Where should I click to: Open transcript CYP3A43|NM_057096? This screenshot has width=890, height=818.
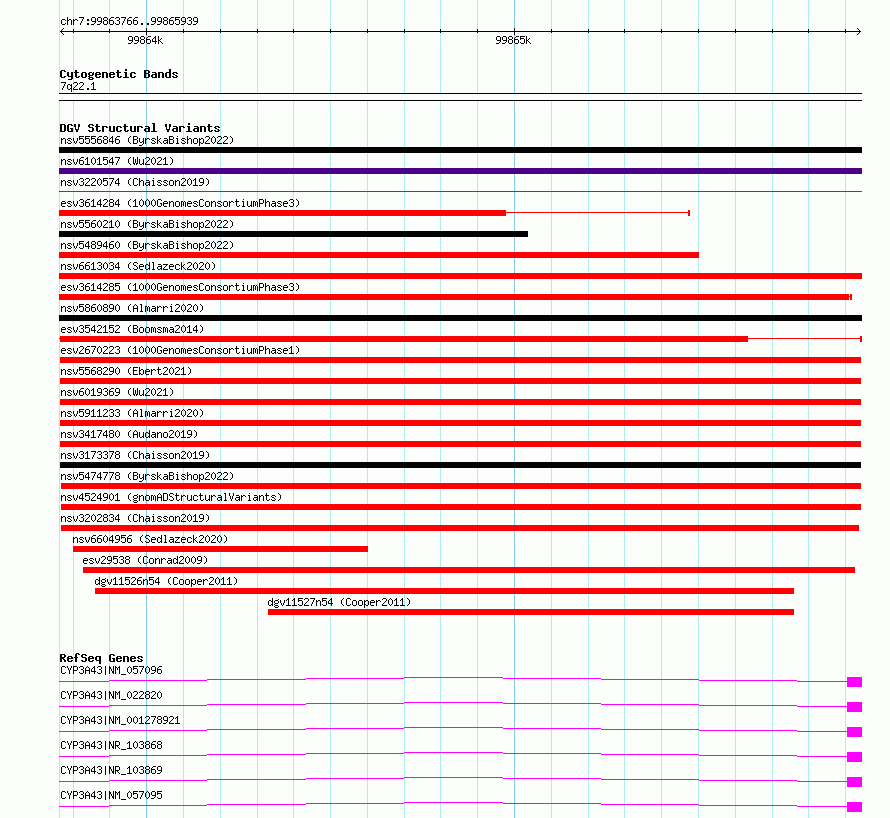point(111,670)
